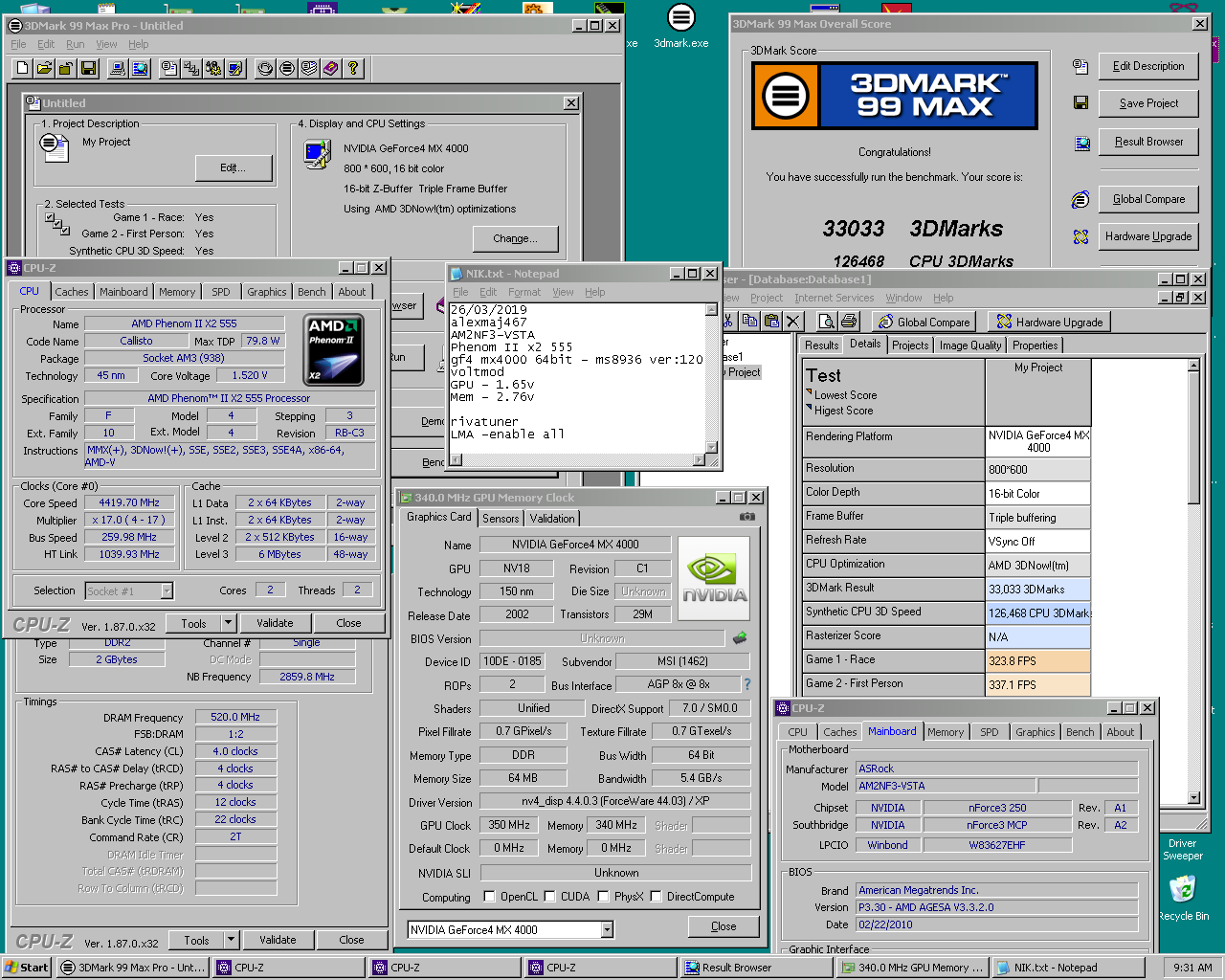Open the Run menu in 3DMark 99 Max
The width and height of the screenshot is (1225, 980).
[75, 44]
